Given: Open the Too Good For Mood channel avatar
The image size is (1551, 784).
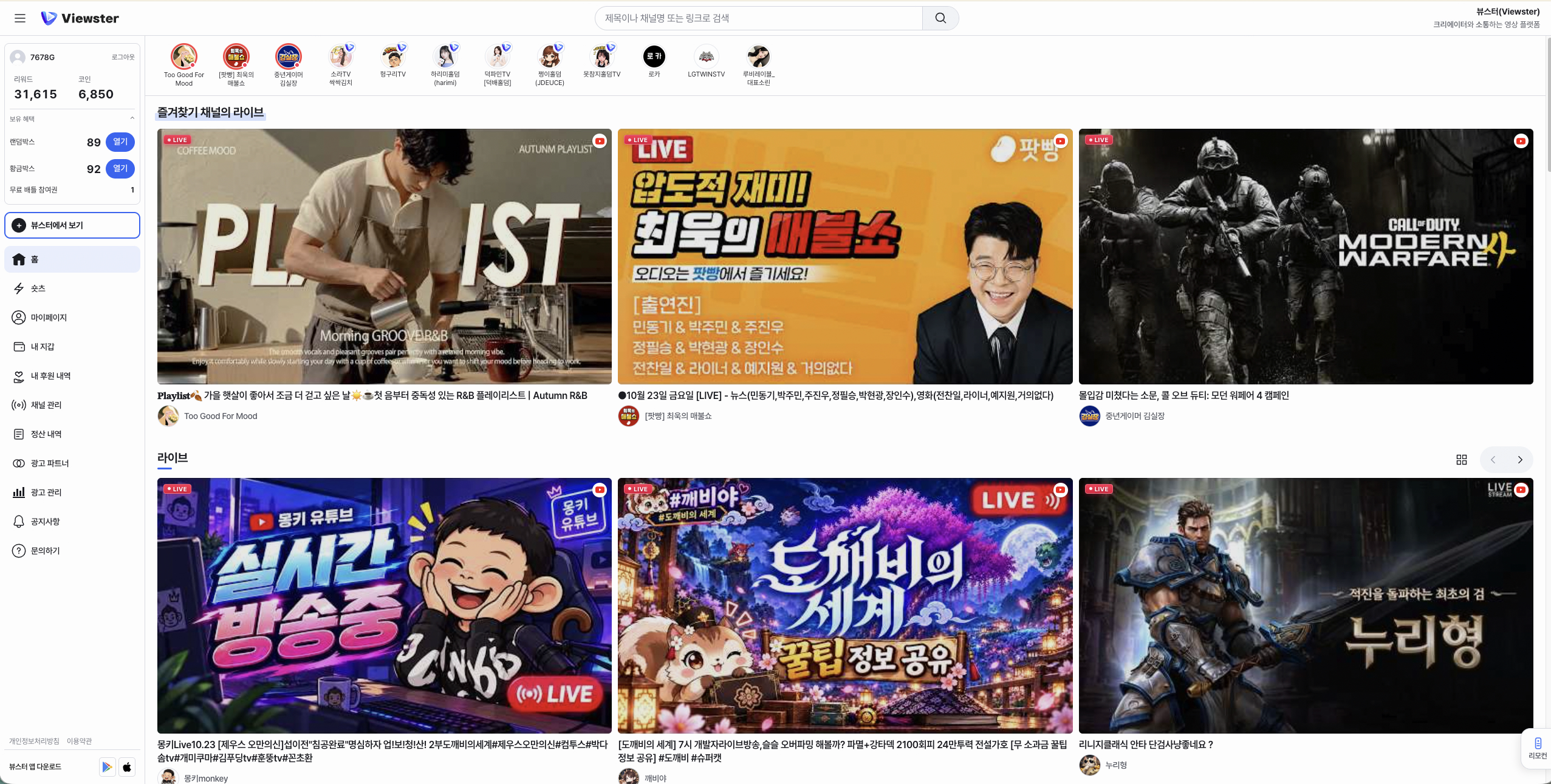Looking at the screenshot, I should 183,56.
